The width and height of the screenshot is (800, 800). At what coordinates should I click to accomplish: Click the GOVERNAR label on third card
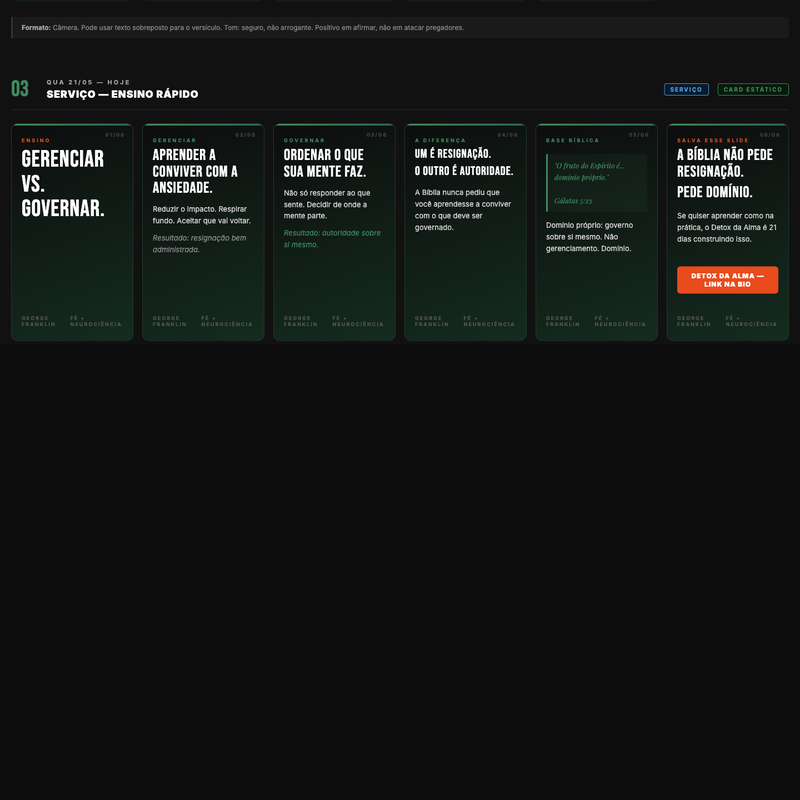[x=304, y=140]
